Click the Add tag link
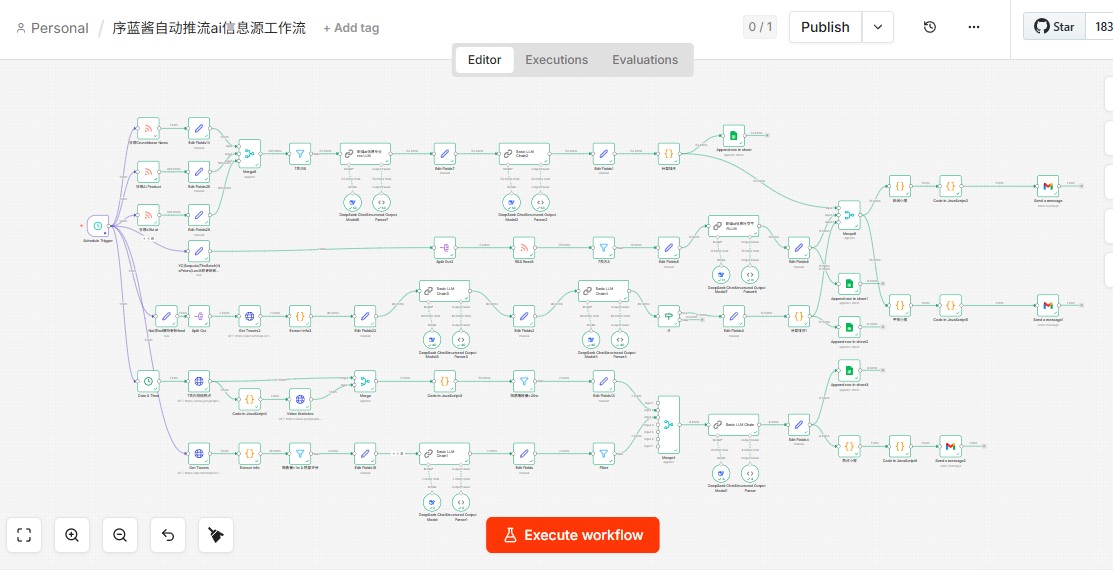This screenshot has height=574, width=1113. [351, 28]
